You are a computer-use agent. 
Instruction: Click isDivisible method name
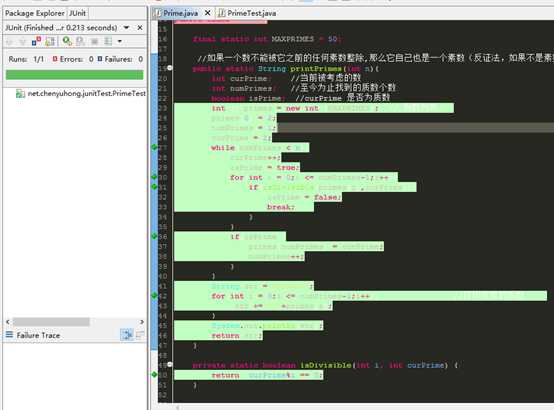tap(326, 365)
